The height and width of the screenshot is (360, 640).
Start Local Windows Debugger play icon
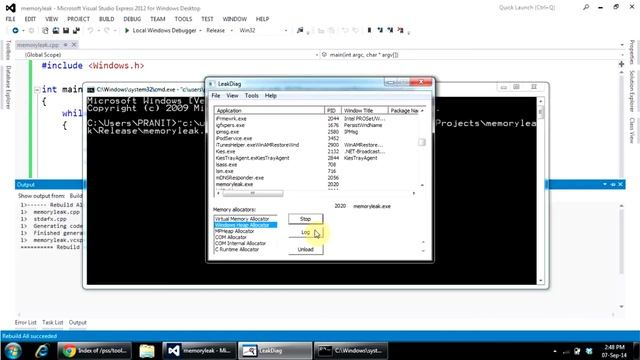pos(127,30)
